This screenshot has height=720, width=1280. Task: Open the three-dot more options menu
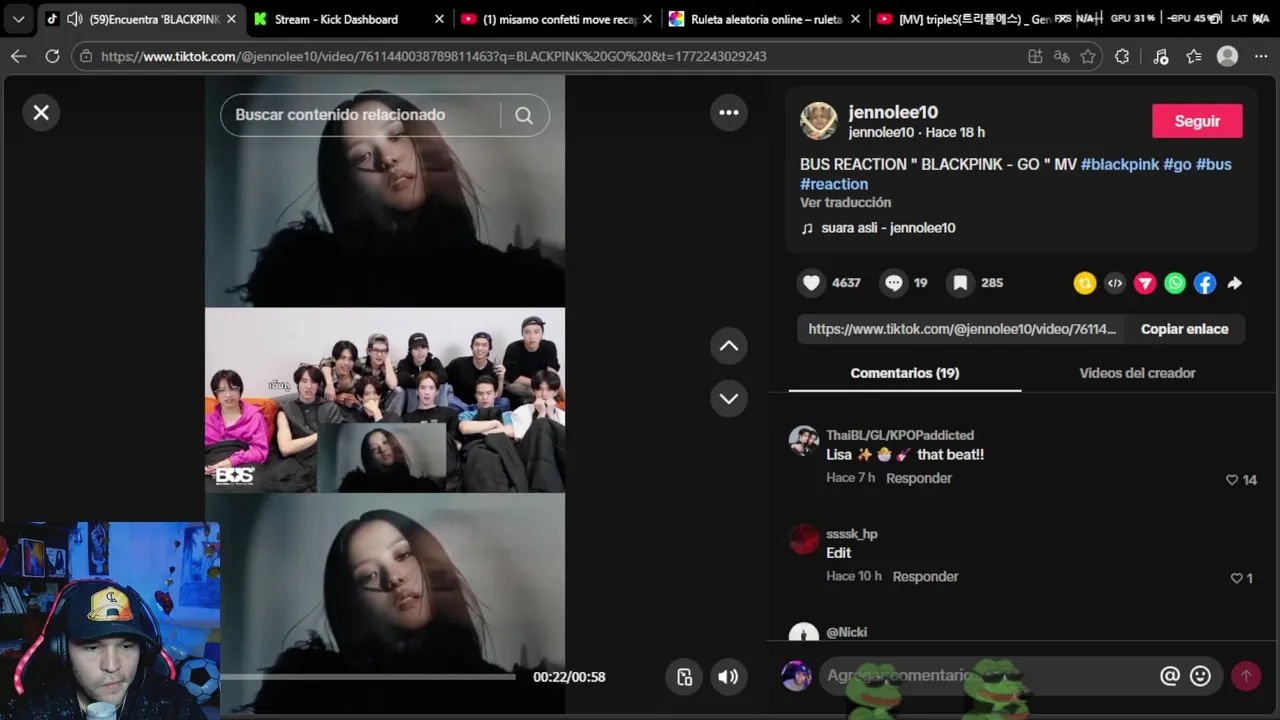729,112
